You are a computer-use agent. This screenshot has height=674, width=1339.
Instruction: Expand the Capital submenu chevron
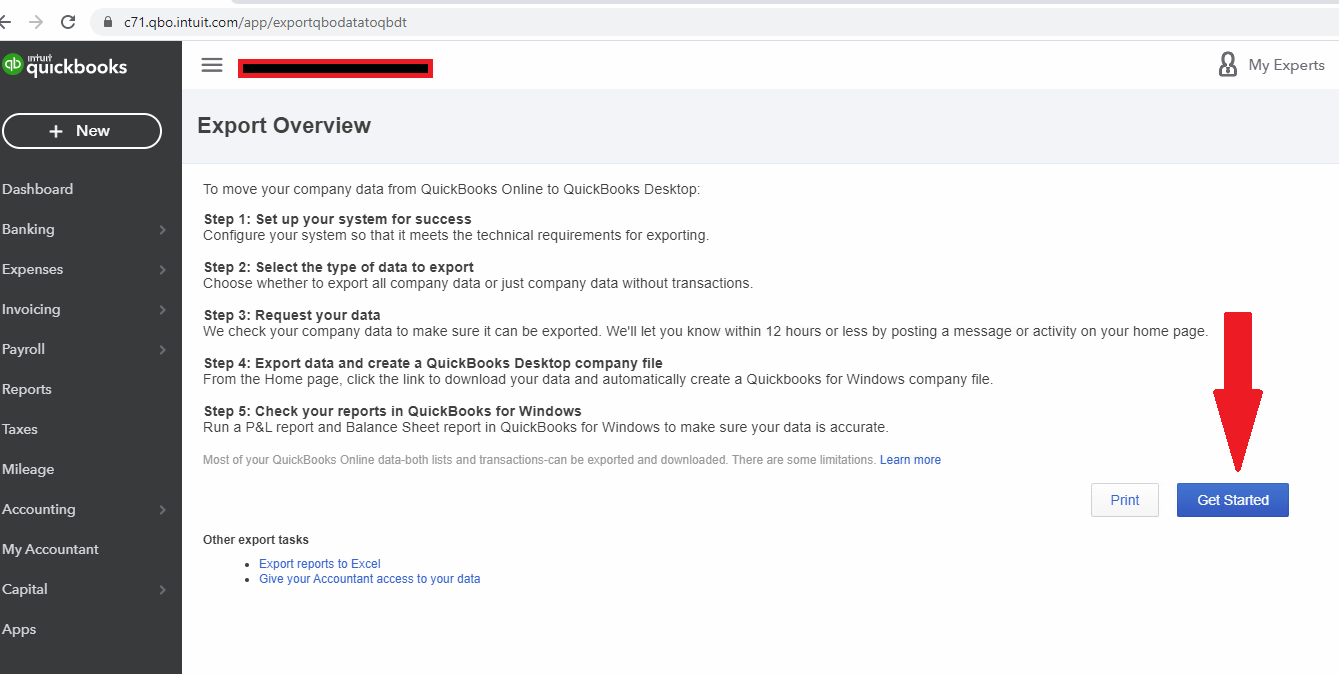162,590
